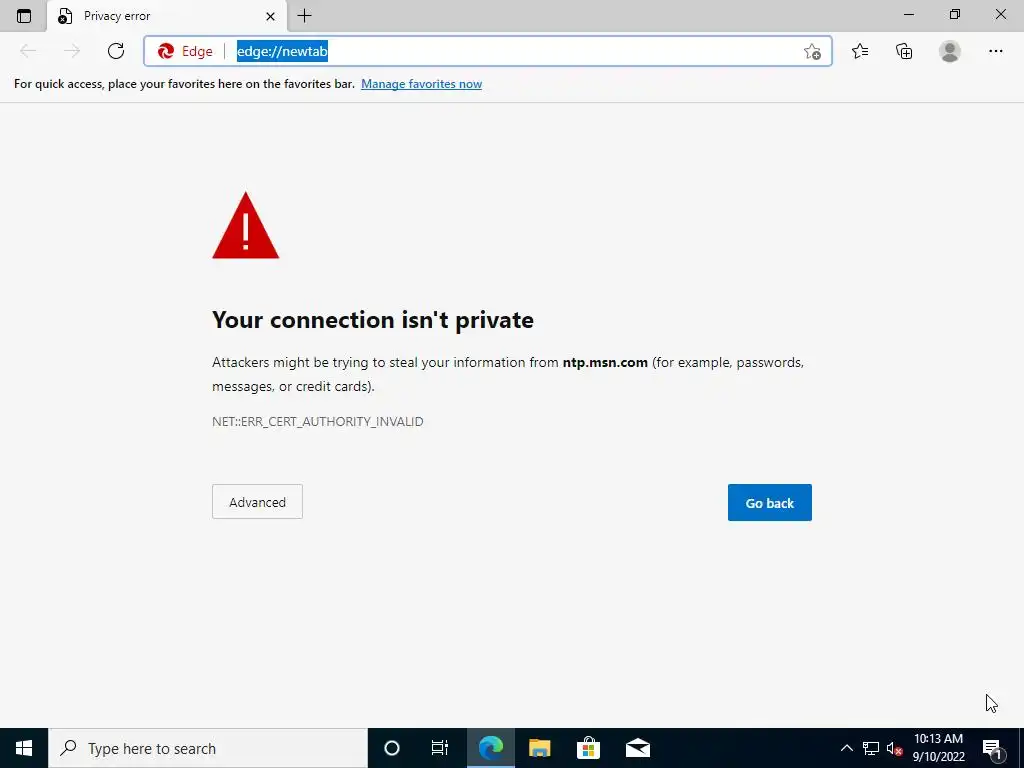The height and width of the screenshot is (768, 1024).
Task: Open the Mail app from taskbar
Action: pyautogui.click(x=637, y=748)
